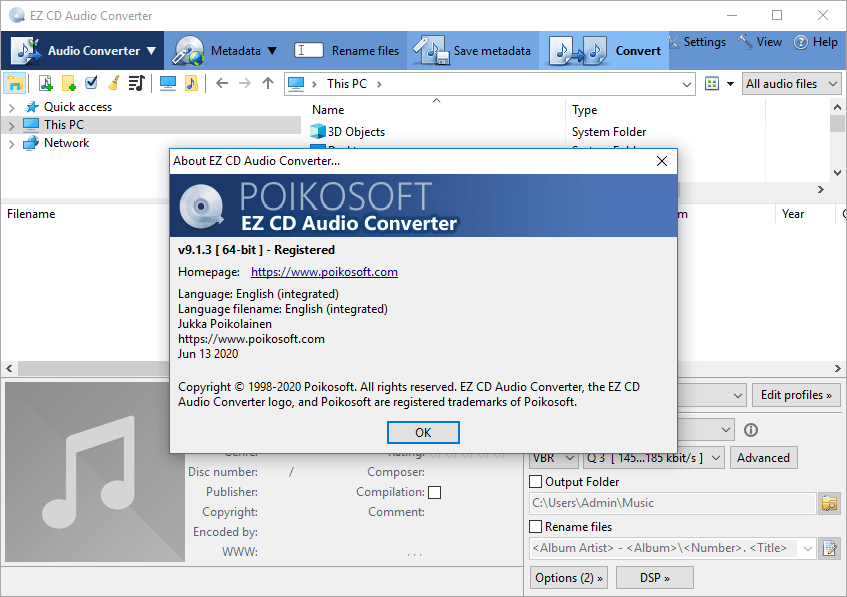Click the PC icon in address bar

tap(295, 84)
